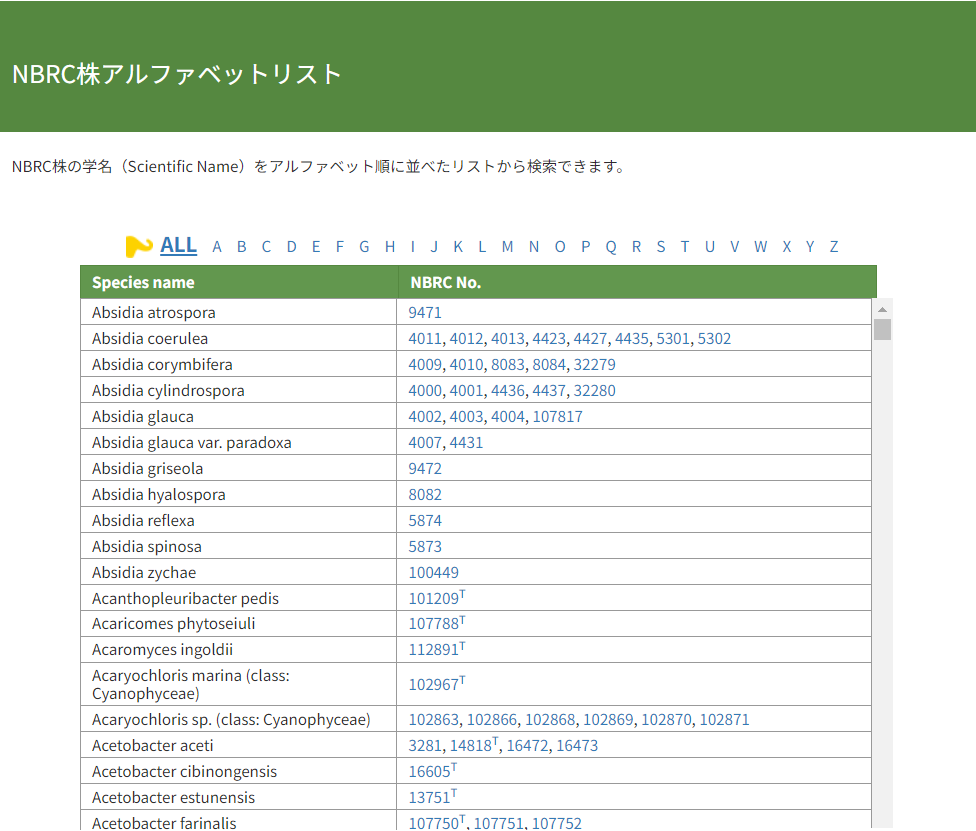Open strain 4000 of Absidia cylindrospora
The height and width of the screenshot is (831, 976).
coord(425,391)
